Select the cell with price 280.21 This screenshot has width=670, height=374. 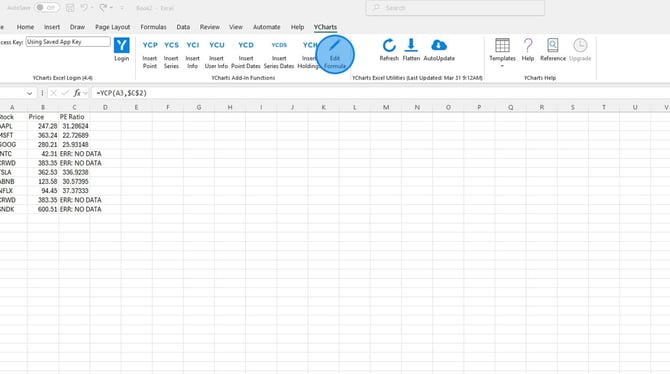tap(43, 144)
